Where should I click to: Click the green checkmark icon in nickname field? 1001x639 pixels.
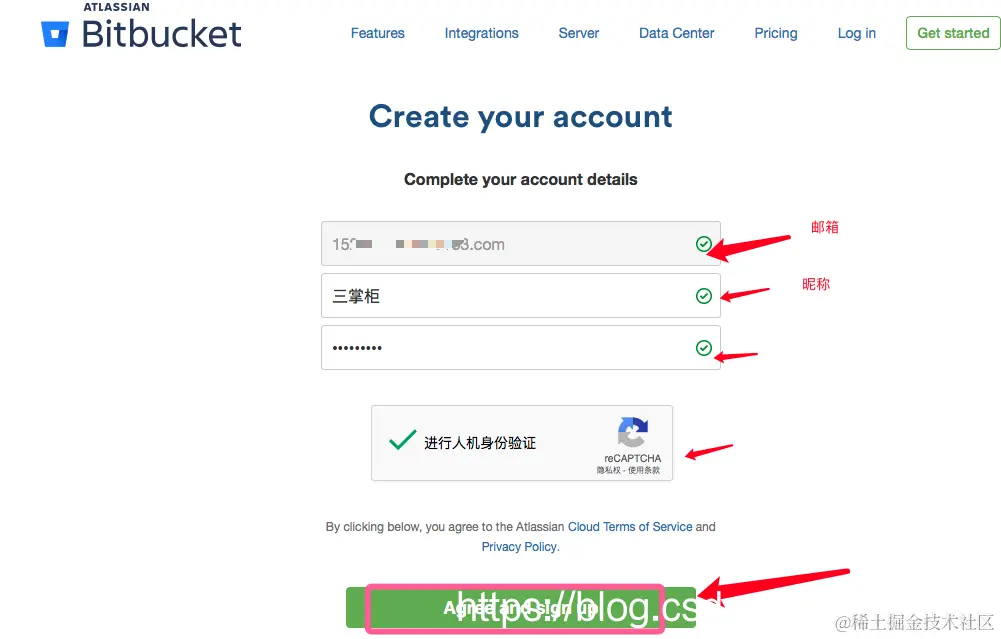click(704, 296)
